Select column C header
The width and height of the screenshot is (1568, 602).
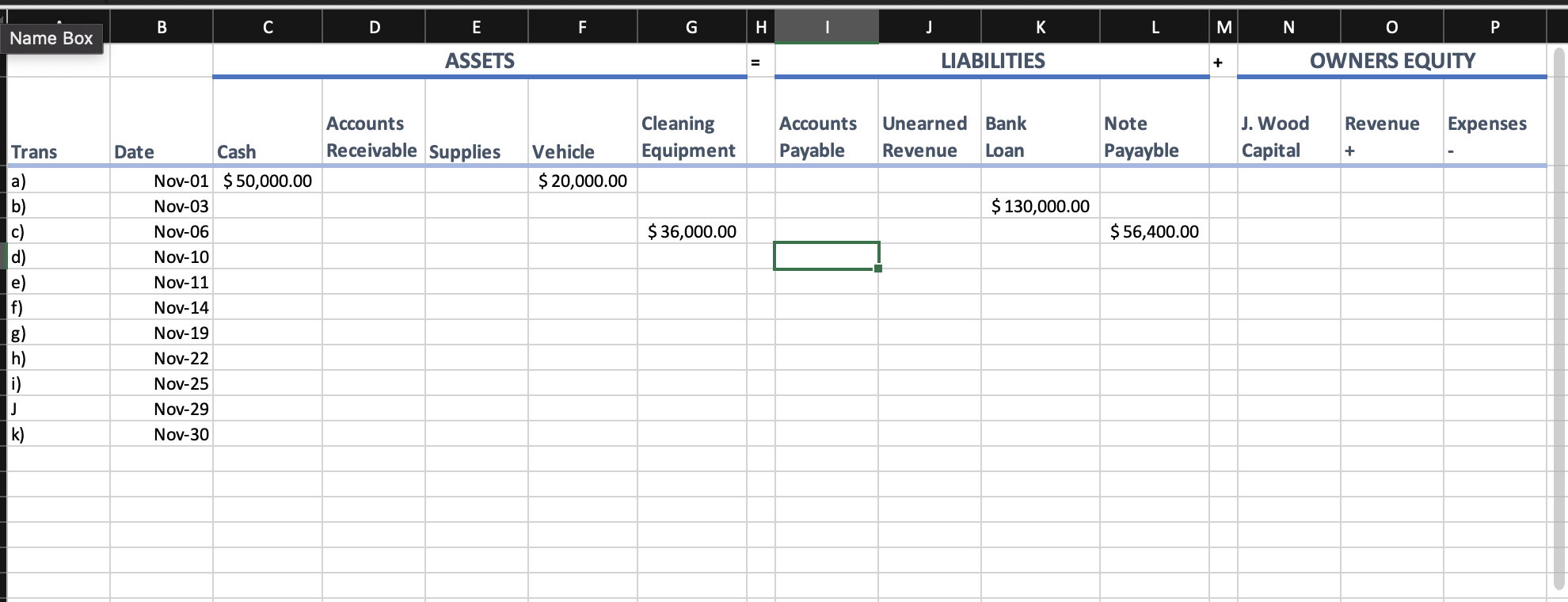coord(268,27)
